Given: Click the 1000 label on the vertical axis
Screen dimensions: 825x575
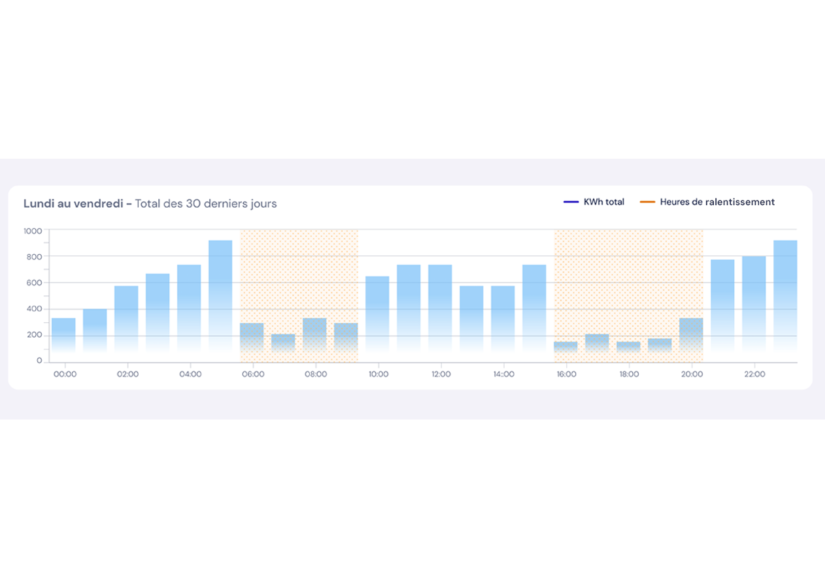Looking at the screenshot, I should click(33, 231).
